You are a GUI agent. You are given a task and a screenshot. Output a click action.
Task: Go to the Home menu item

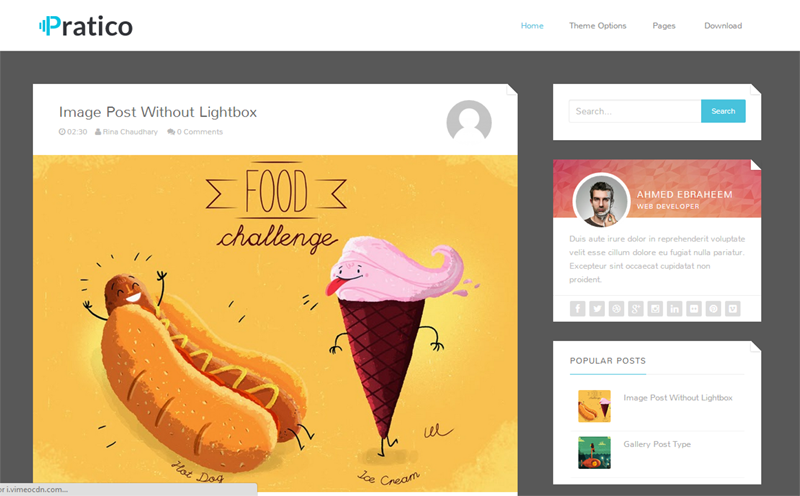(532, 26)
